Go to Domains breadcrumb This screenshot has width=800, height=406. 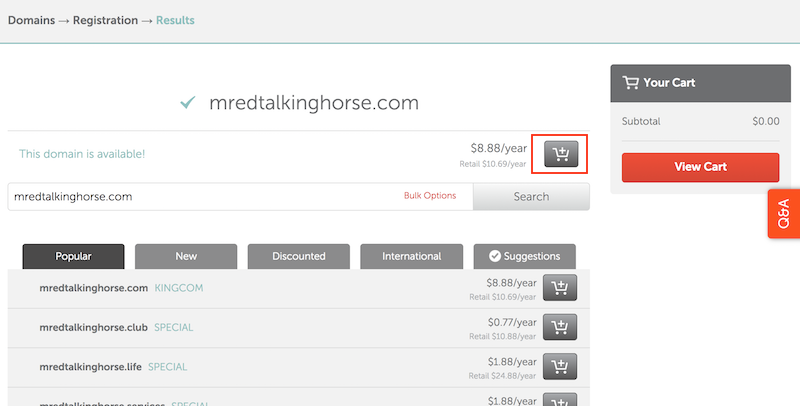click(x=31, y=20)
